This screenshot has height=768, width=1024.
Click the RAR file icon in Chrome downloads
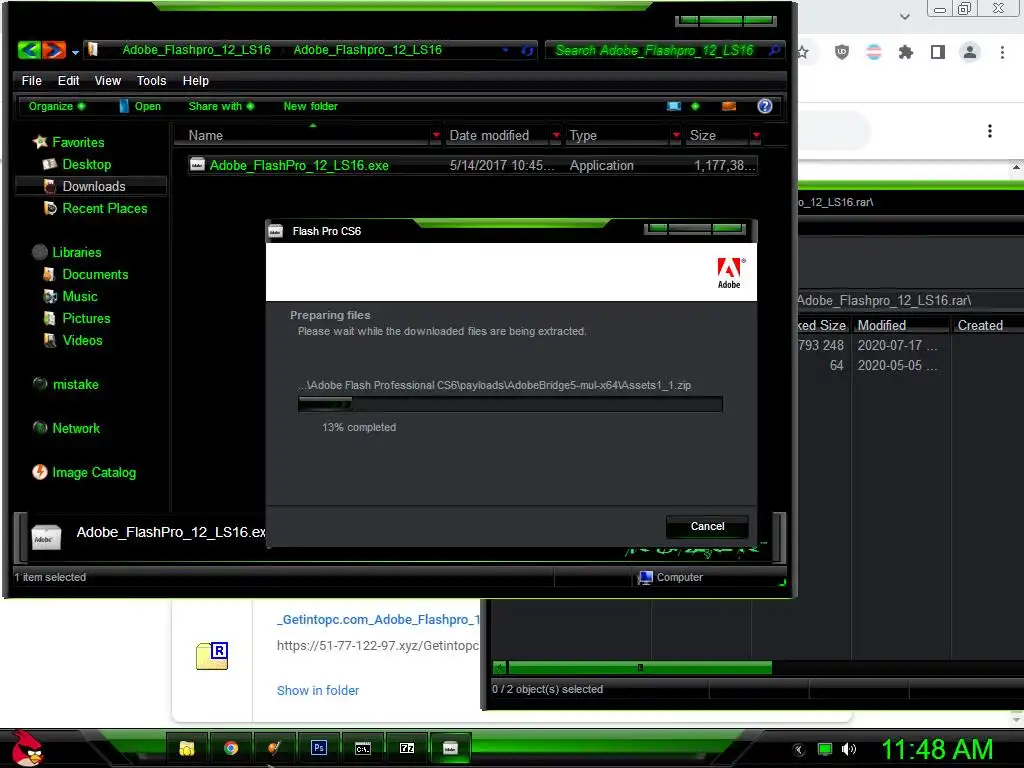pos(212,656)
